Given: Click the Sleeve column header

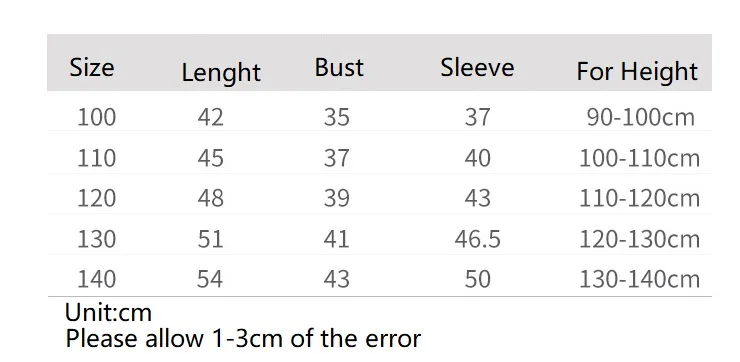Looking at the screenshot, I should click(x=477, y=67).
